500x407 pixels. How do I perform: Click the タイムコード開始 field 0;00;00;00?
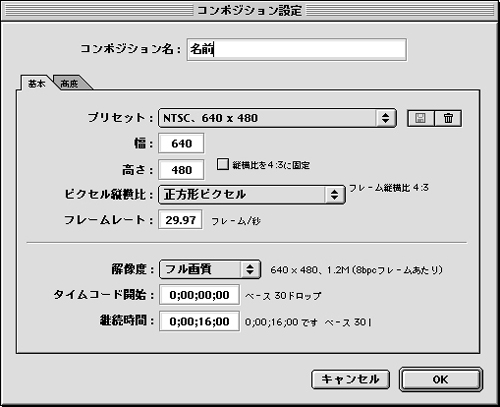pos(199,295)
